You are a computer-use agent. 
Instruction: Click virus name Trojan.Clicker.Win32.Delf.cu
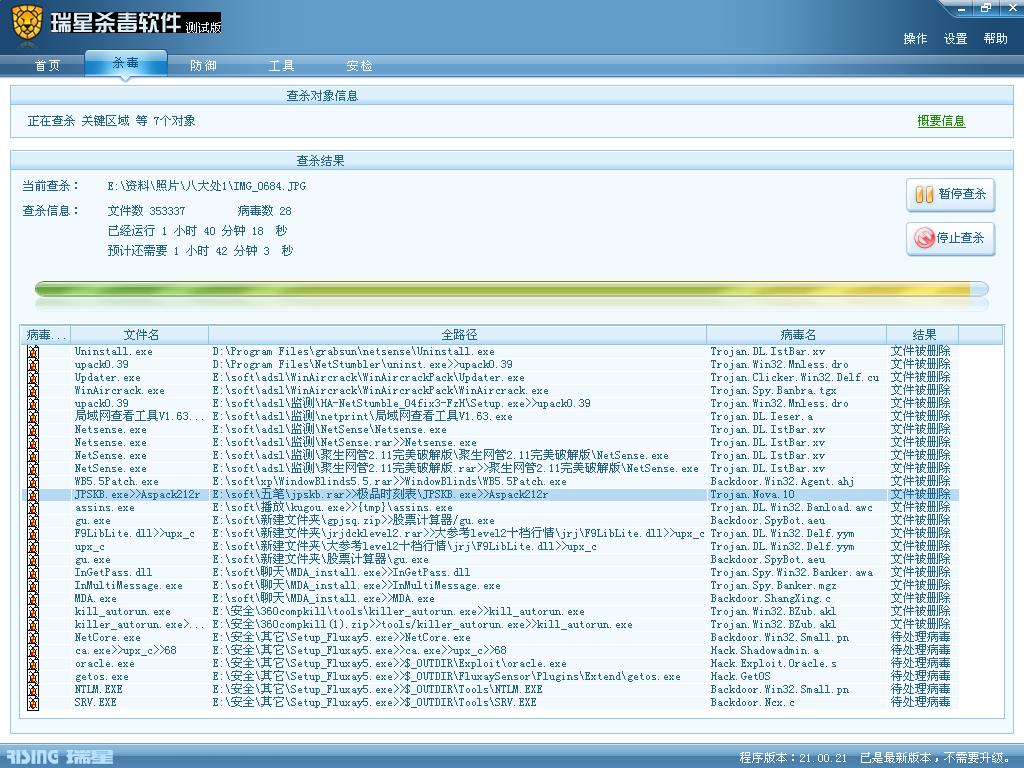(x=794, y=377)
